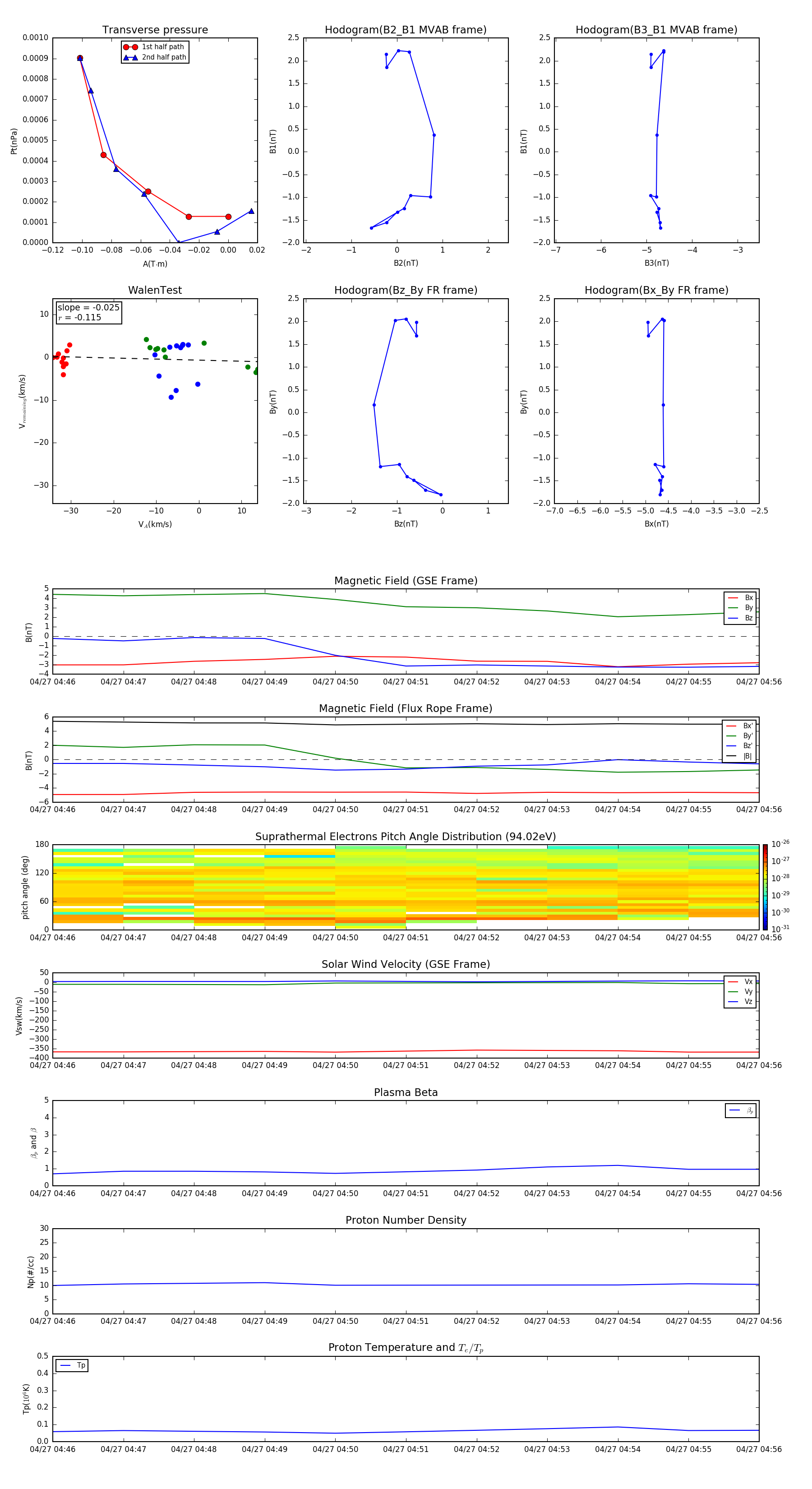Click the 'Vremaining(km/s)' y-axis label
Viewport: 812px width, 1489px height.
pyautogui.click(x=22, y=401)
